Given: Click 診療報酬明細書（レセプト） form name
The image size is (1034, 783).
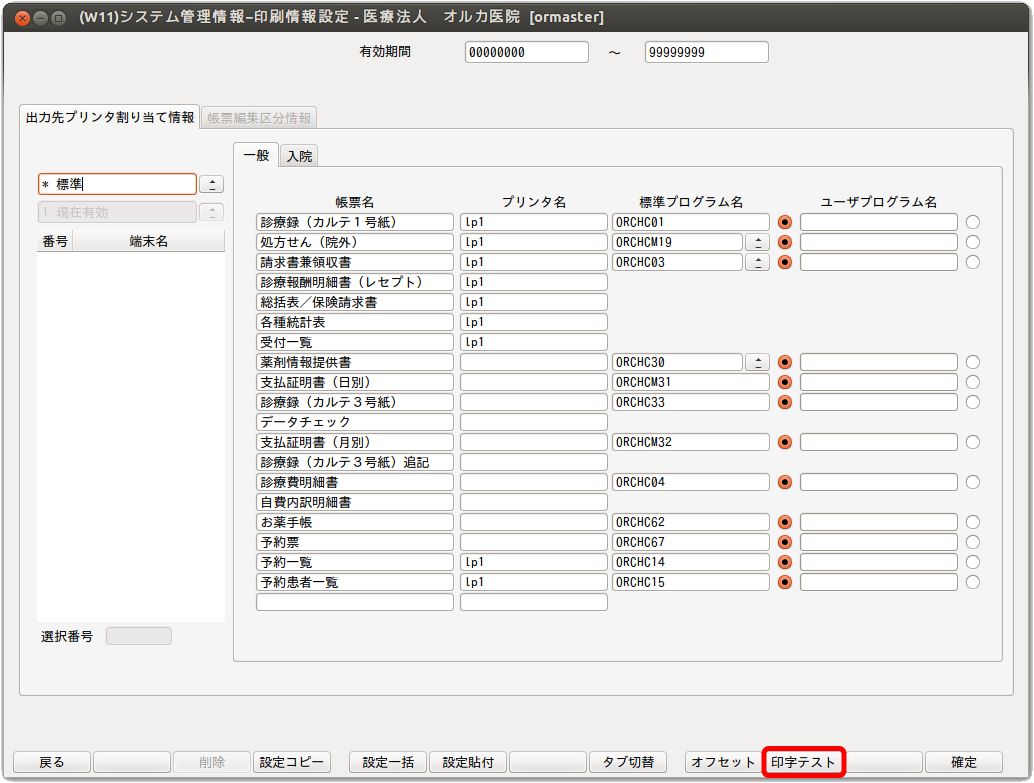Looking at the screenshot, I should click(x=355, y=282).
